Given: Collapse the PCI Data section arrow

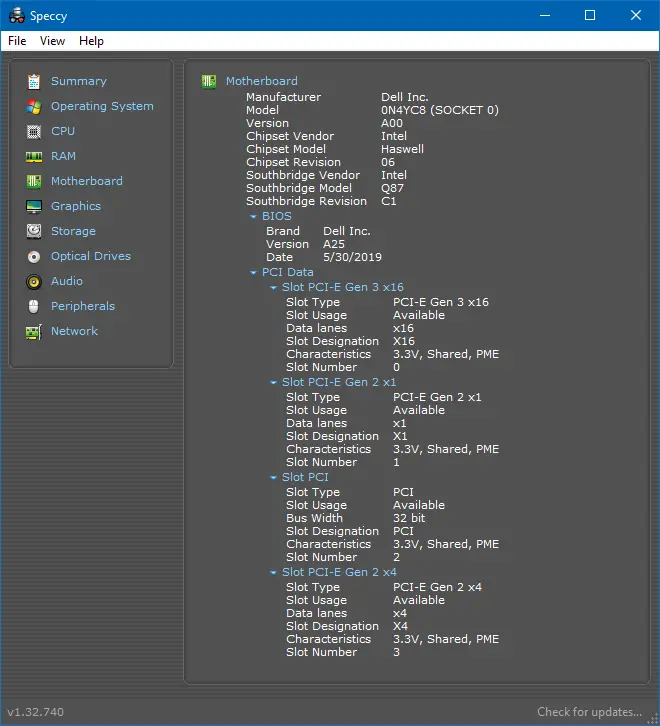Looking at the screenshot, I should pyautogui.click(x=253, y=273).
